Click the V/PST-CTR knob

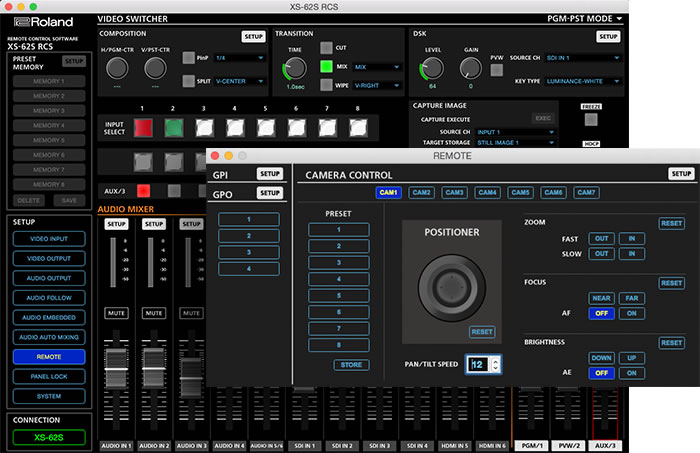[x=155, y=68]
